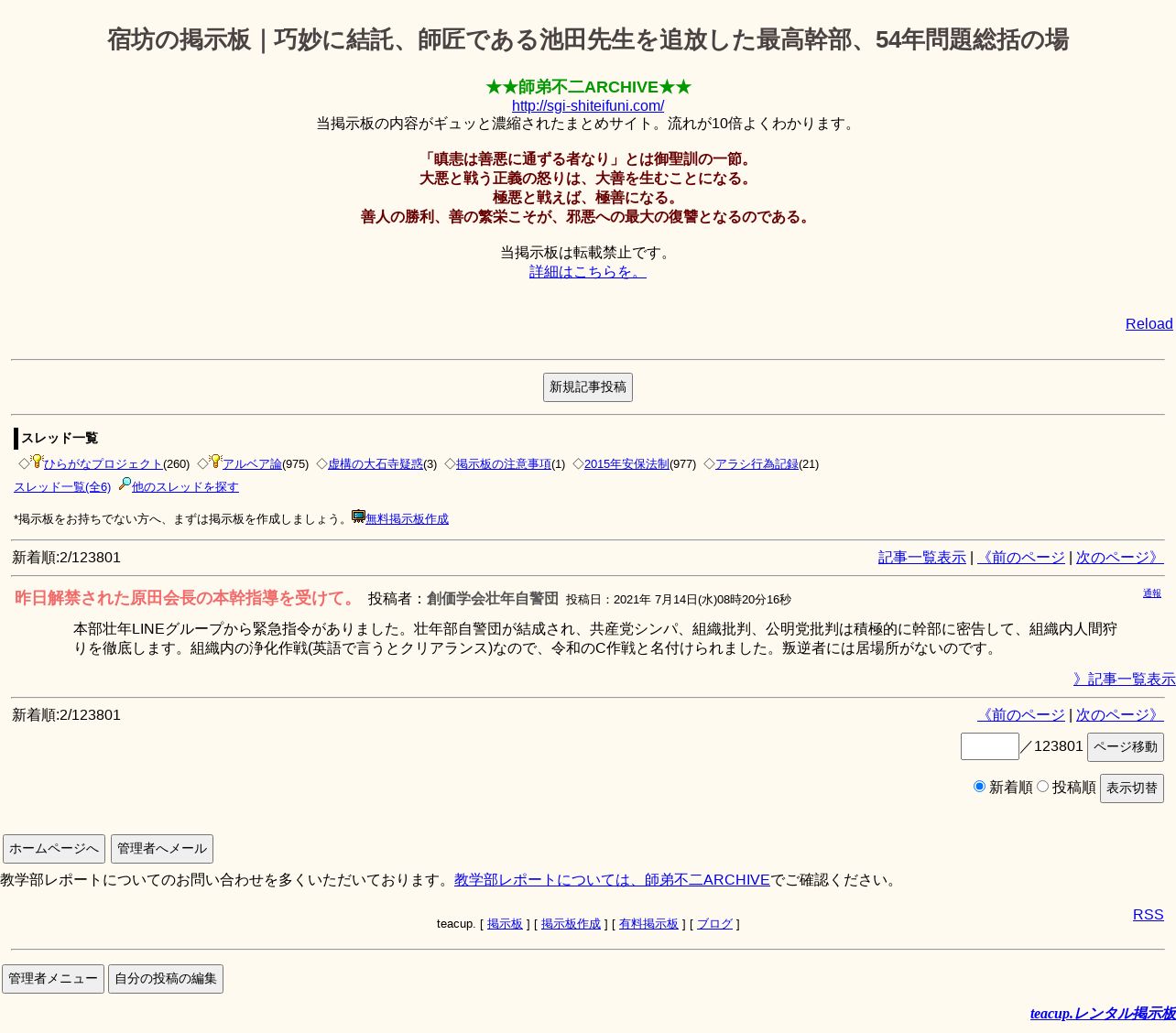Open the RSS link
The width and height of the screenshot is (1176, 1033).
1149,915
